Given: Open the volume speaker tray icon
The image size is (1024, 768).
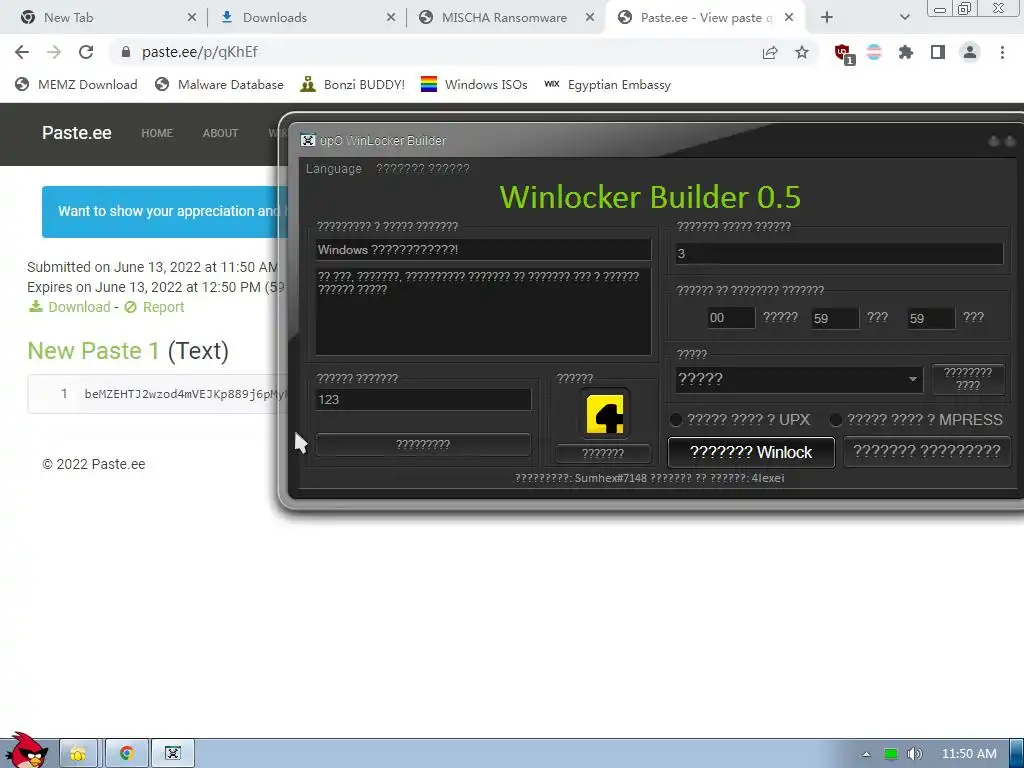Looking at the screenshot, I should click(914, 754).
